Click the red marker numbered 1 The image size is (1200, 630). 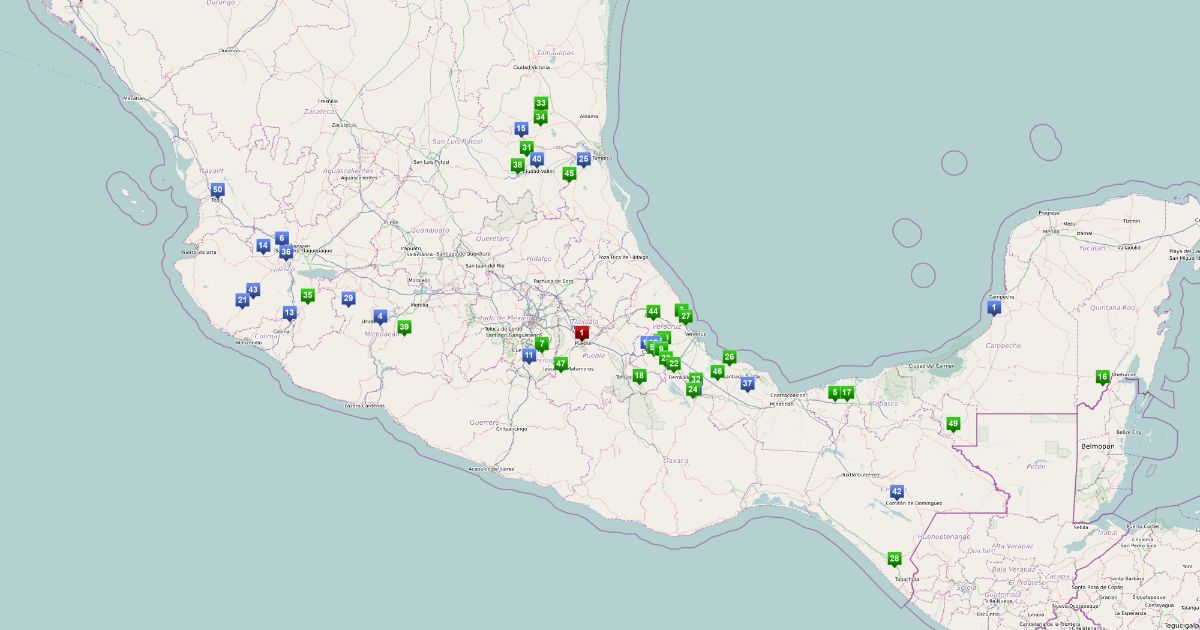581,333
